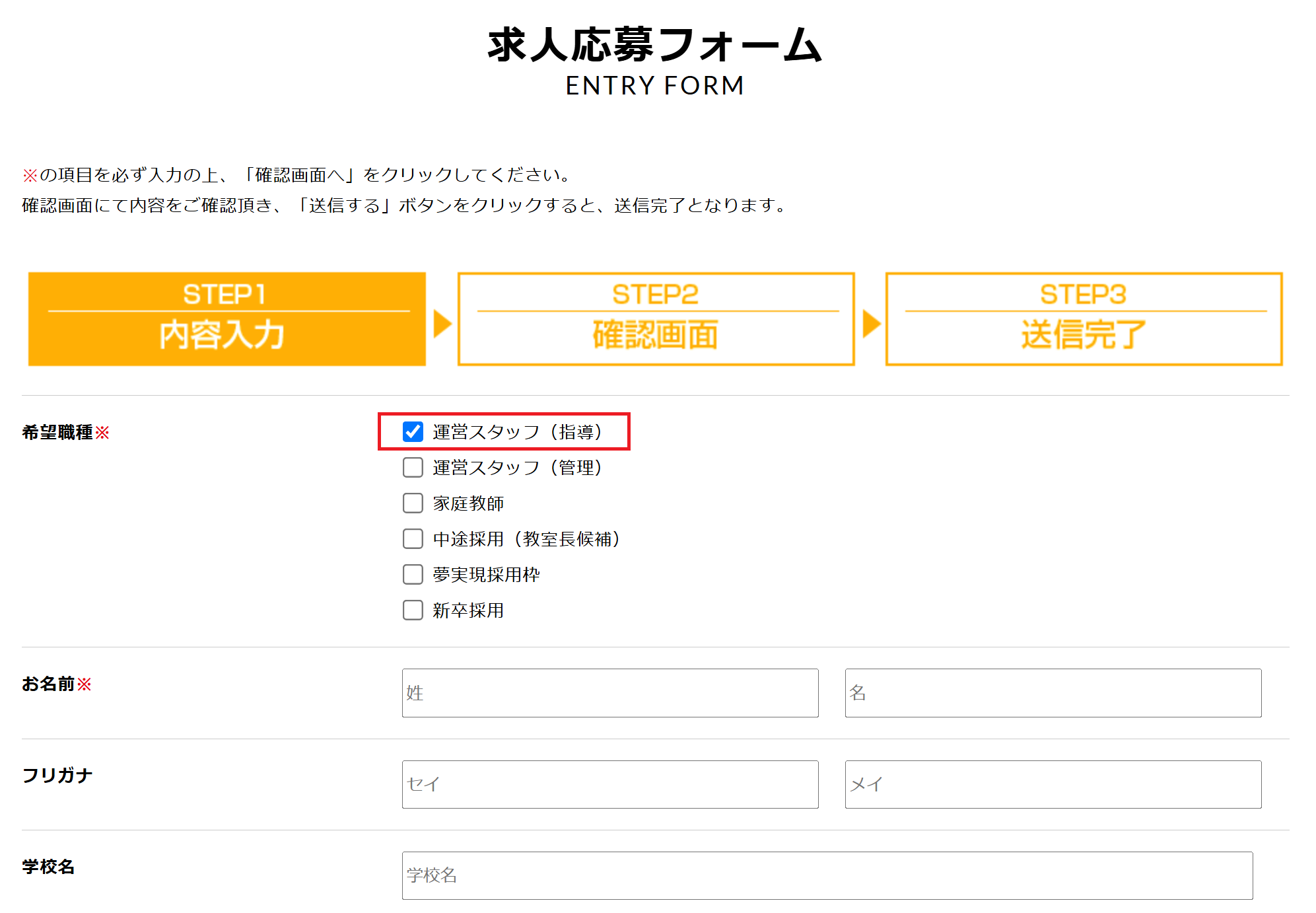Image resolution: width=1316 pixels, height=913 pixels.
Task: Select 中途採用（教室長候補） checkbox
Action: tap(413, 539)
